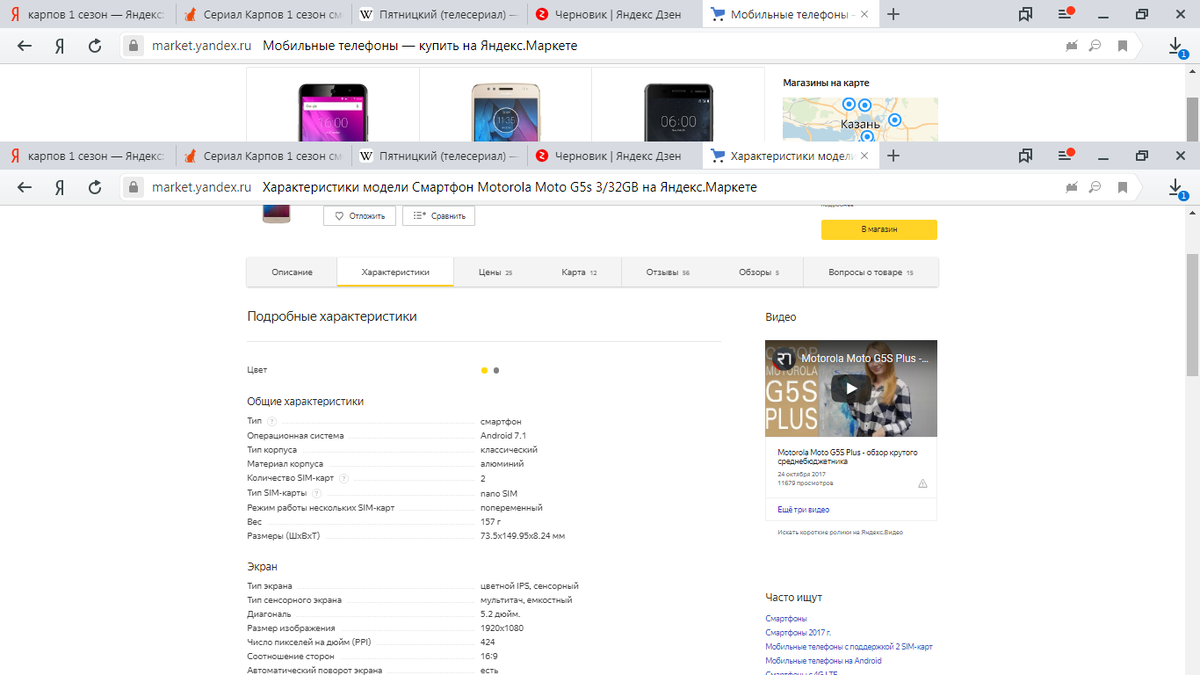Image resolution: width=1200 pixels, height=675 pixels.
Task: Open the Обзоры page tab
Action: point(759,272)
